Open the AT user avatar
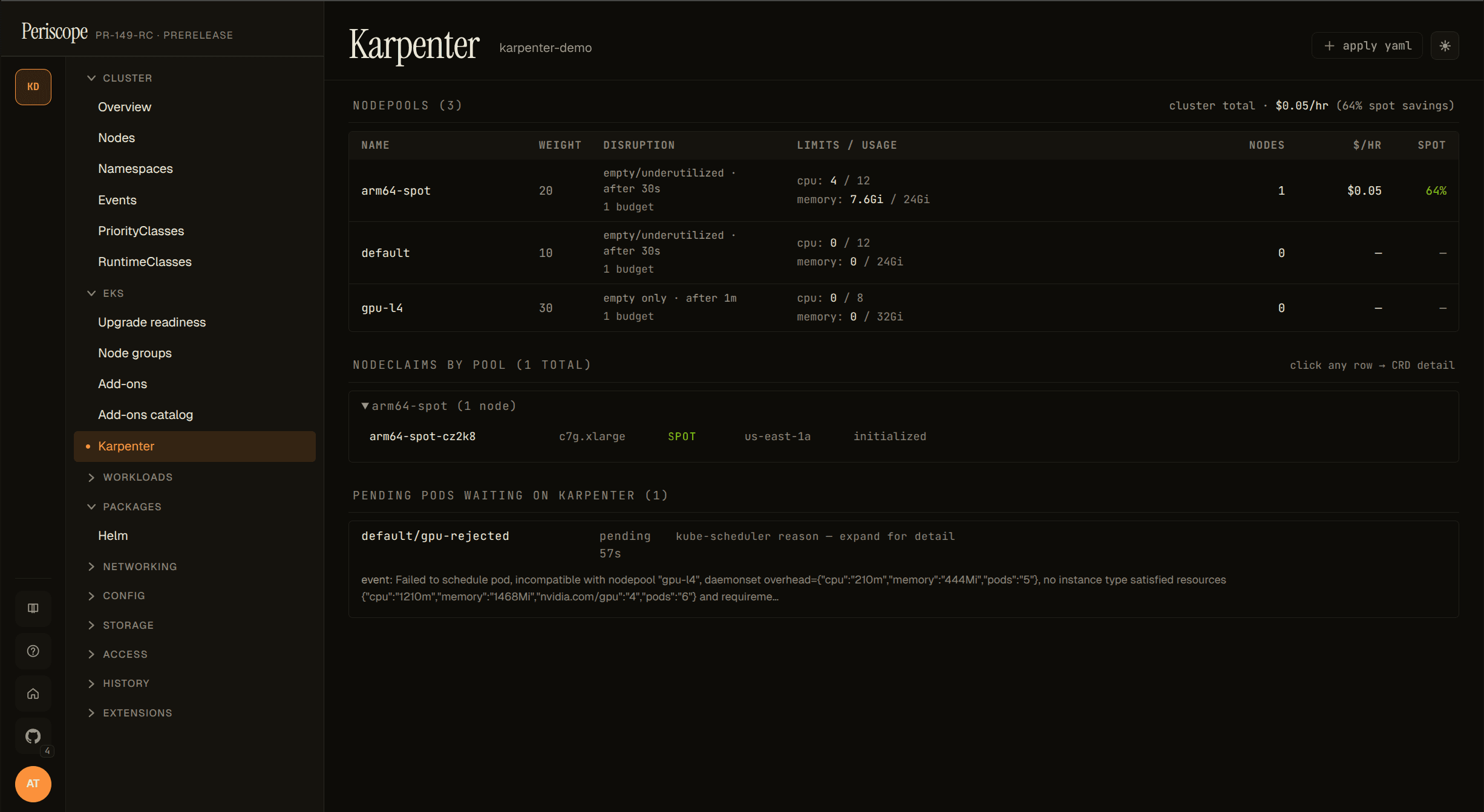 pyautogui.click(x=33, y=784)
